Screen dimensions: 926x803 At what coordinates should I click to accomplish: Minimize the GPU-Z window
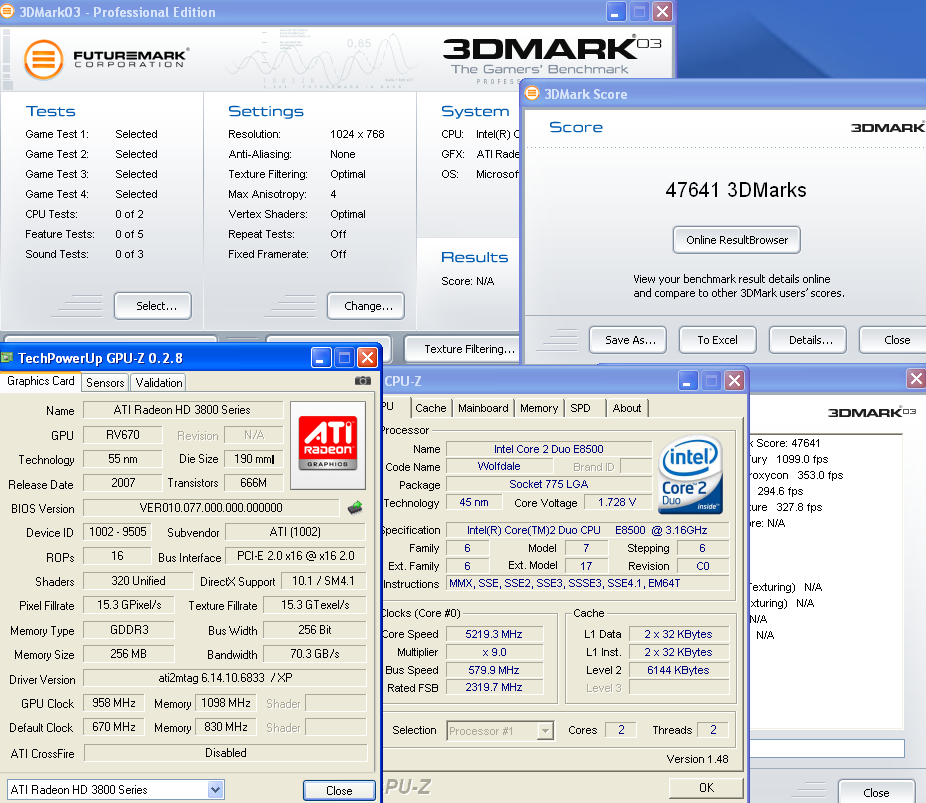(321, 358)
